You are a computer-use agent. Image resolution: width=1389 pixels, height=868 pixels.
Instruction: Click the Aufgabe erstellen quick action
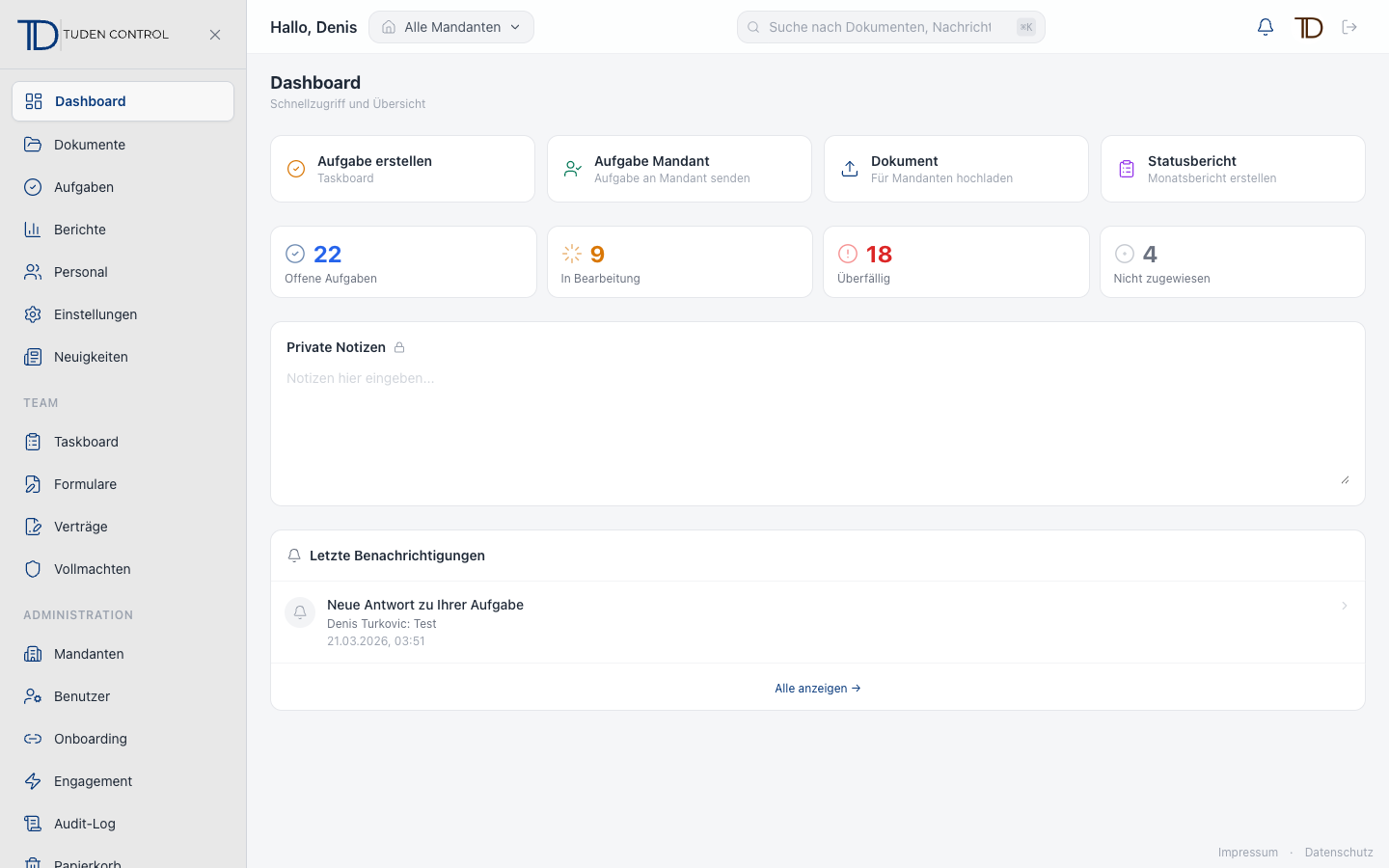[402, 169]
